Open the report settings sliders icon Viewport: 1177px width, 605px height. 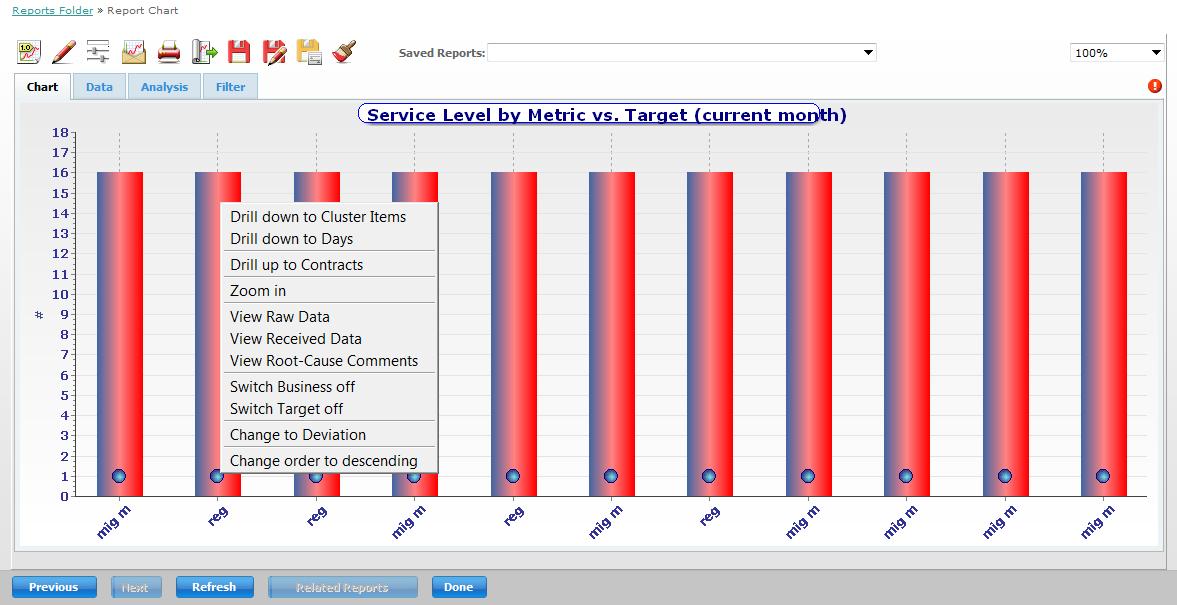pyautogui.click(x=96, y=50)
